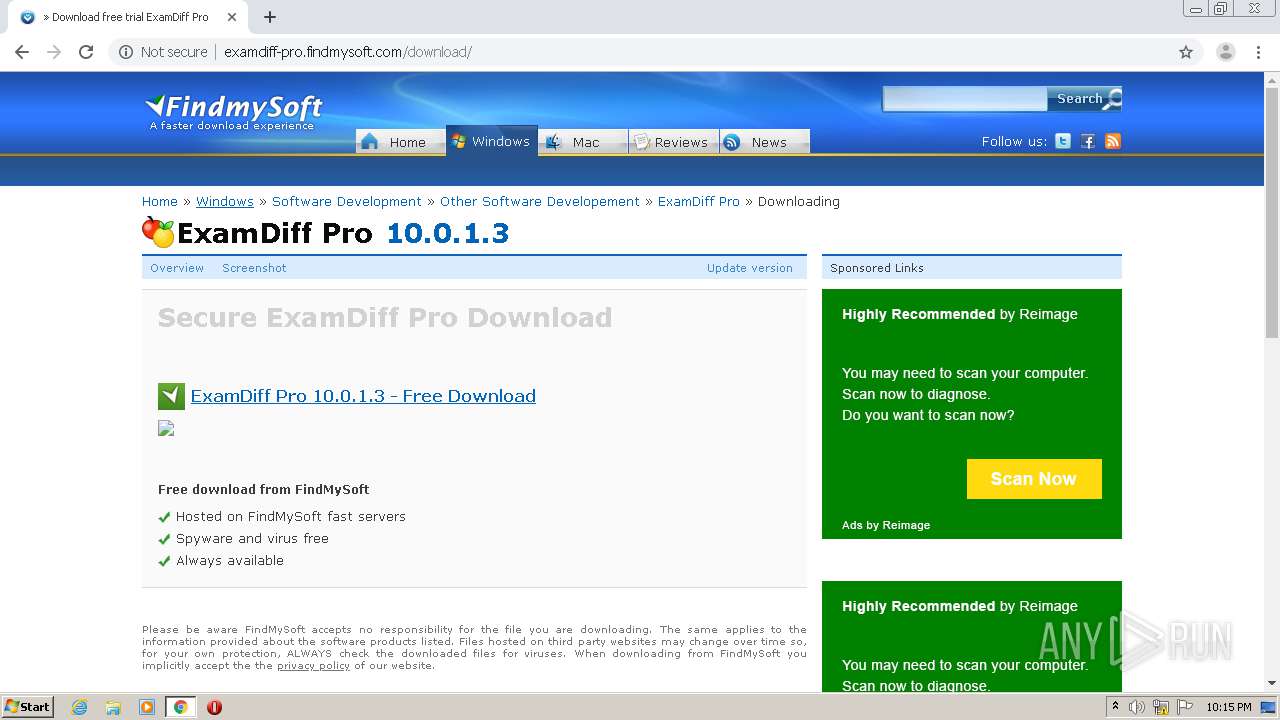Launch Internet Explorer from taskbar
Image resolution: width=1280 pixels, height=720 pixels.
tap(80, 707)
